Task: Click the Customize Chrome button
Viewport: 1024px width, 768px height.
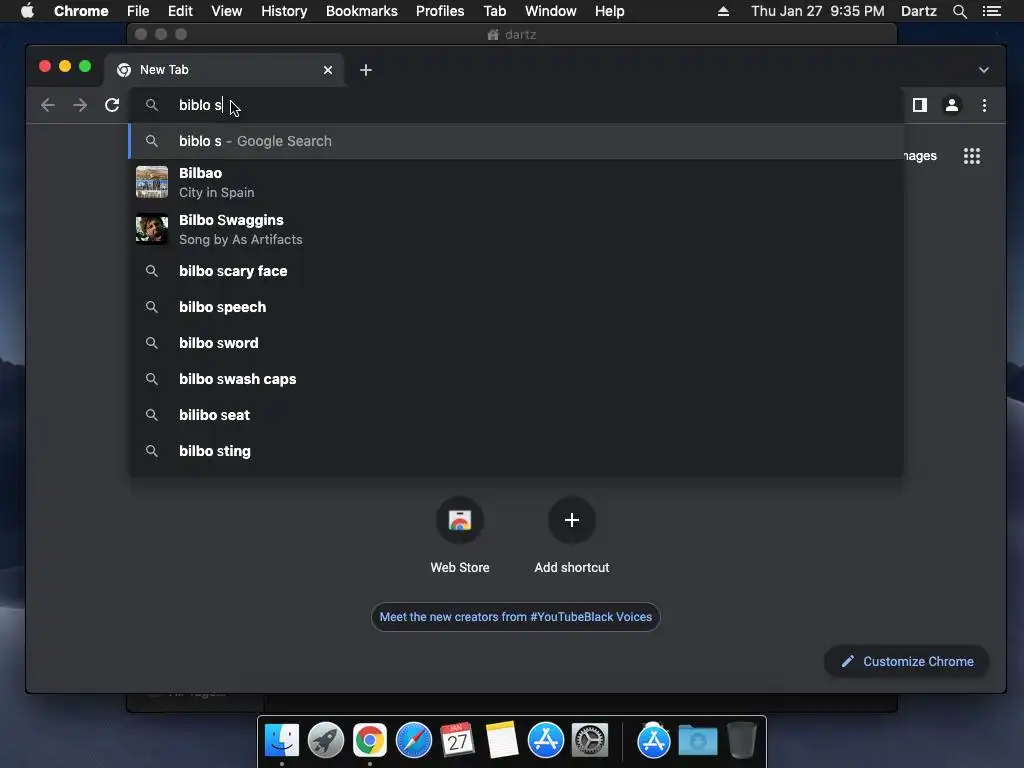Action: (906, 662)
